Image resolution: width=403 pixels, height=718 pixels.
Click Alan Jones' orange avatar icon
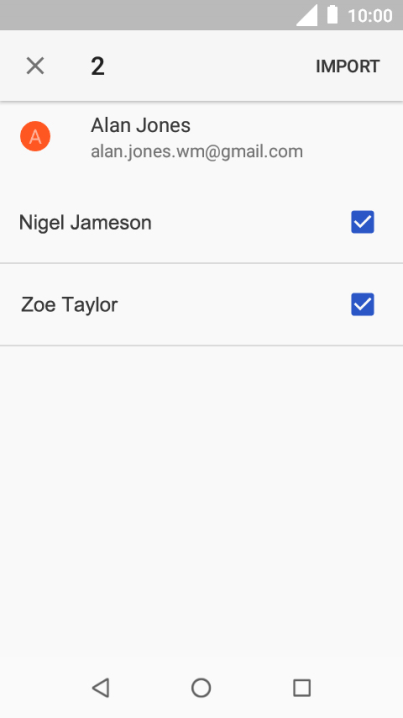click(x=35, y=136)
